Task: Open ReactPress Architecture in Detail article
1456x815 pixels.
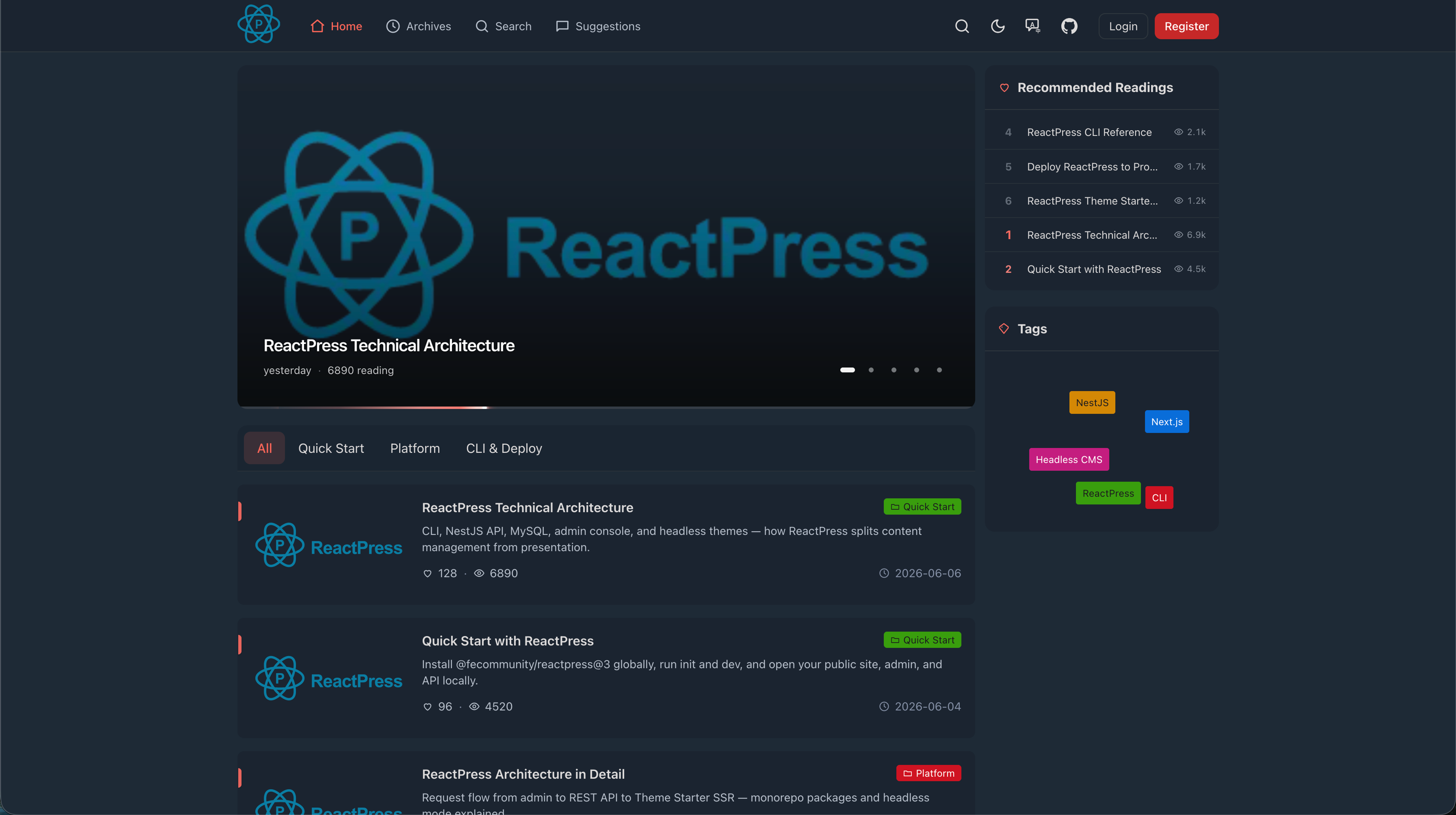Action: [523, 774]
